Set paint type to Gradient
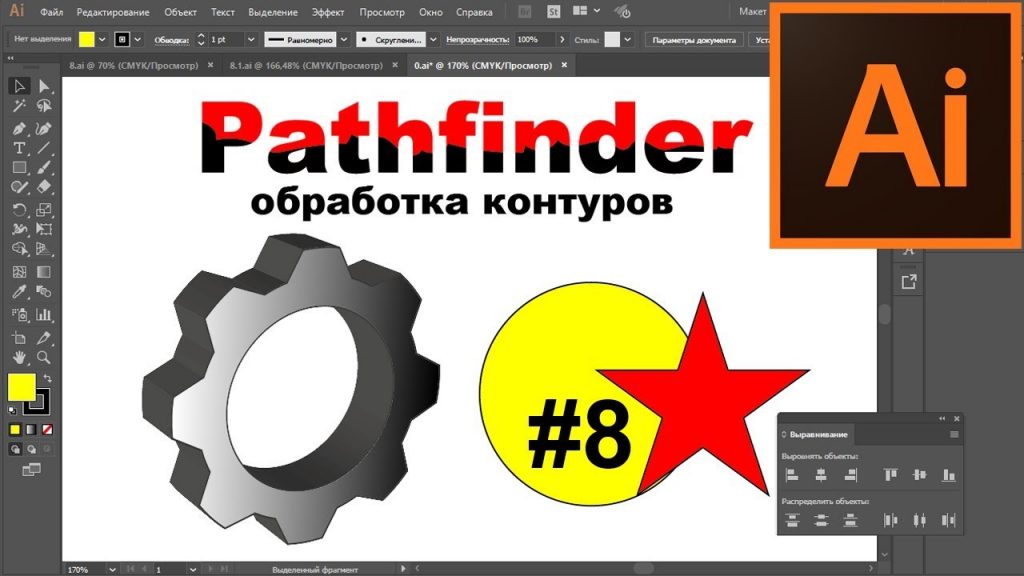Image resolution: width=1024 pixels, height=576 pixels. tap(31, 430)
